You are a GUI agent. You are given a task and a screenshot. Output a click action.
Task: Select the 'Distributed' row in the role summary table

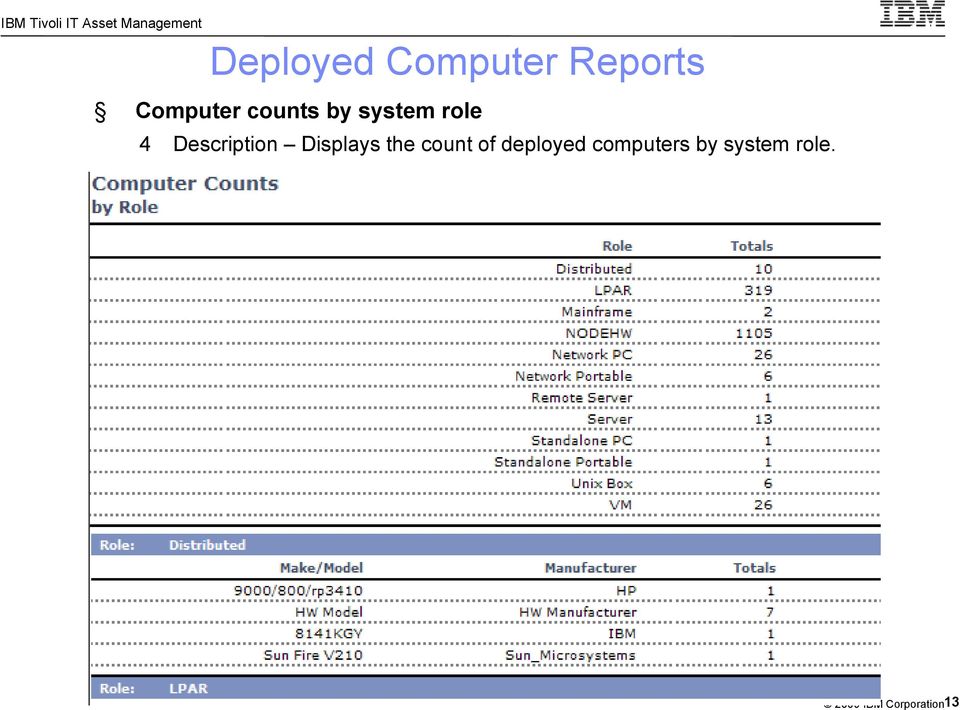(x=485, y=269)
